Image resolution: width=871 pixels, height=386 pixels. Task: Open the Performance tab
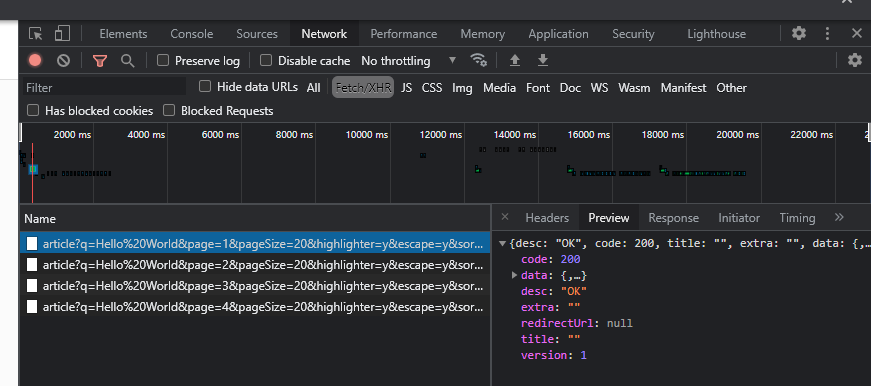tap(404, 34)
